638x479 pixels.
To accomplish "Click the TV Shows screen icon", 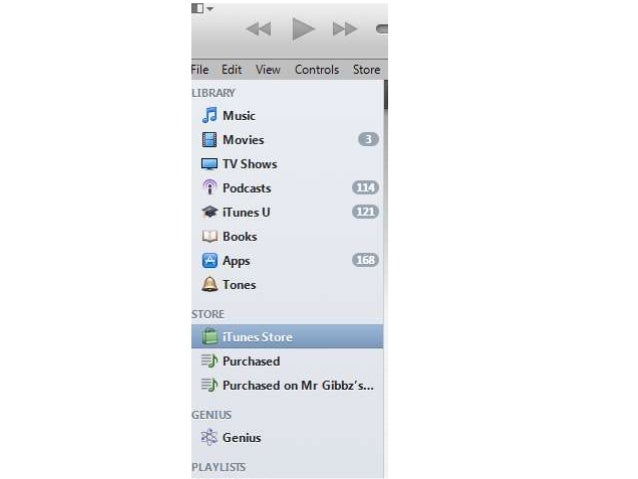I will [210, 164].
